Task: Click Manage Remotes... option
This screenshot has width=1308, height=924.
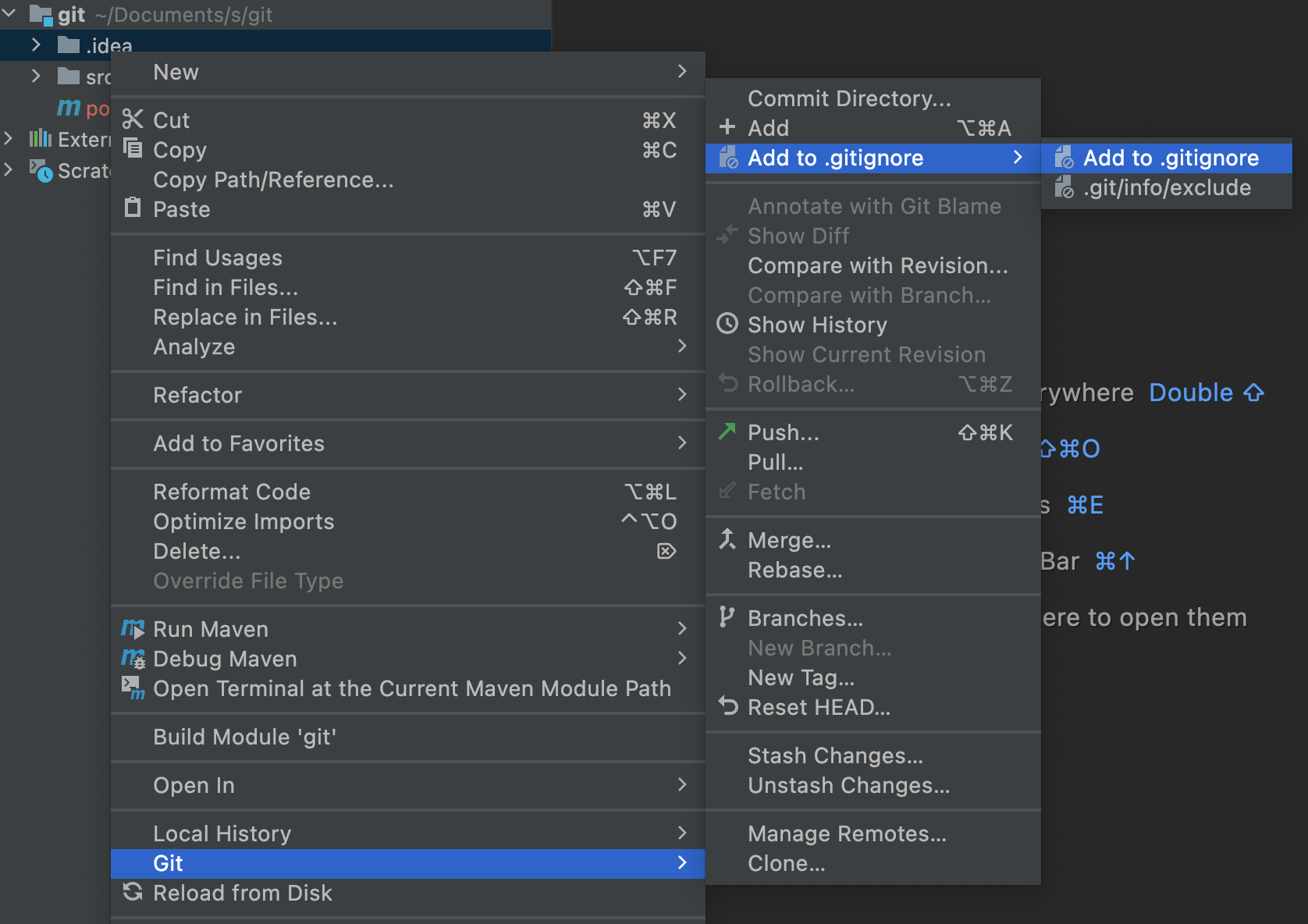Action: click(847, 833)
